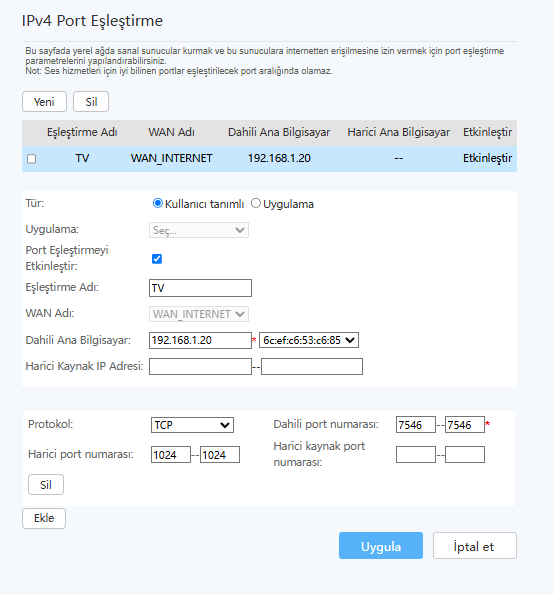The height and width of the screenshot is (595, 559).
Task: Focus the Eşleştirme Adı field containing TV
Action: point(200,288)
